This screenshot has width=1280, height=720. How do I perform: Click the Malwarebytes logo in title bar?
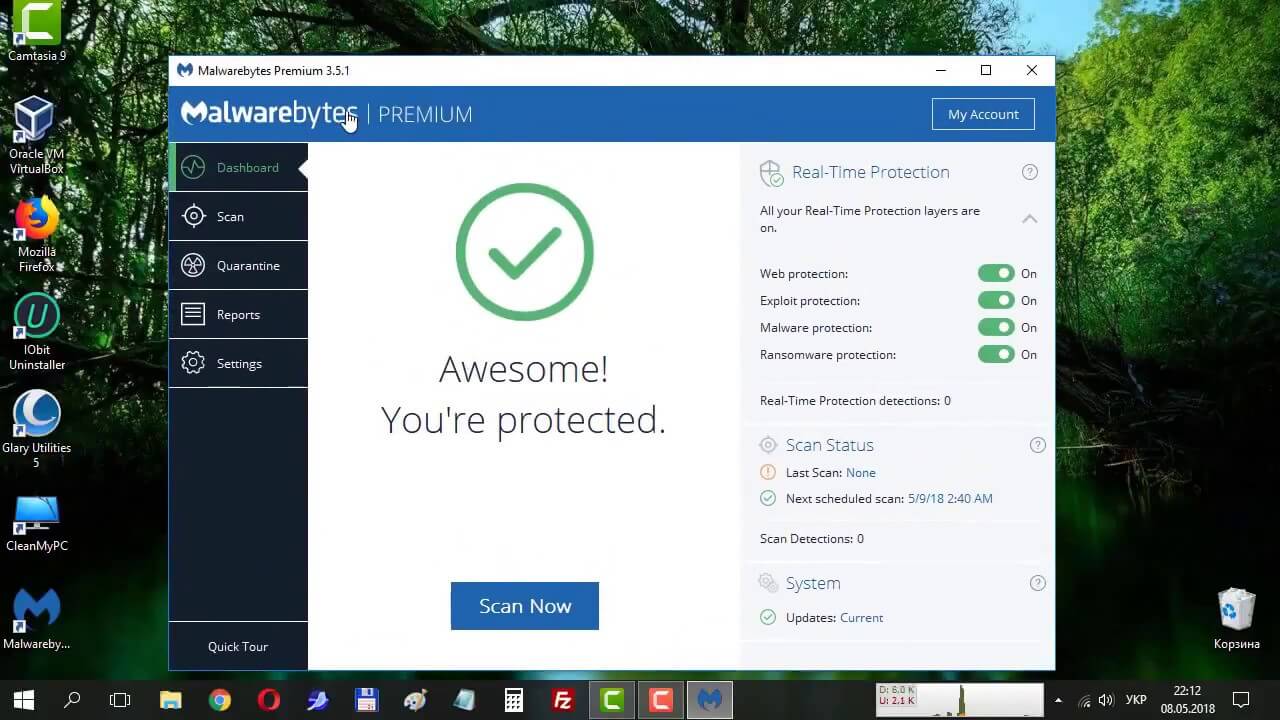pos(184,70)
